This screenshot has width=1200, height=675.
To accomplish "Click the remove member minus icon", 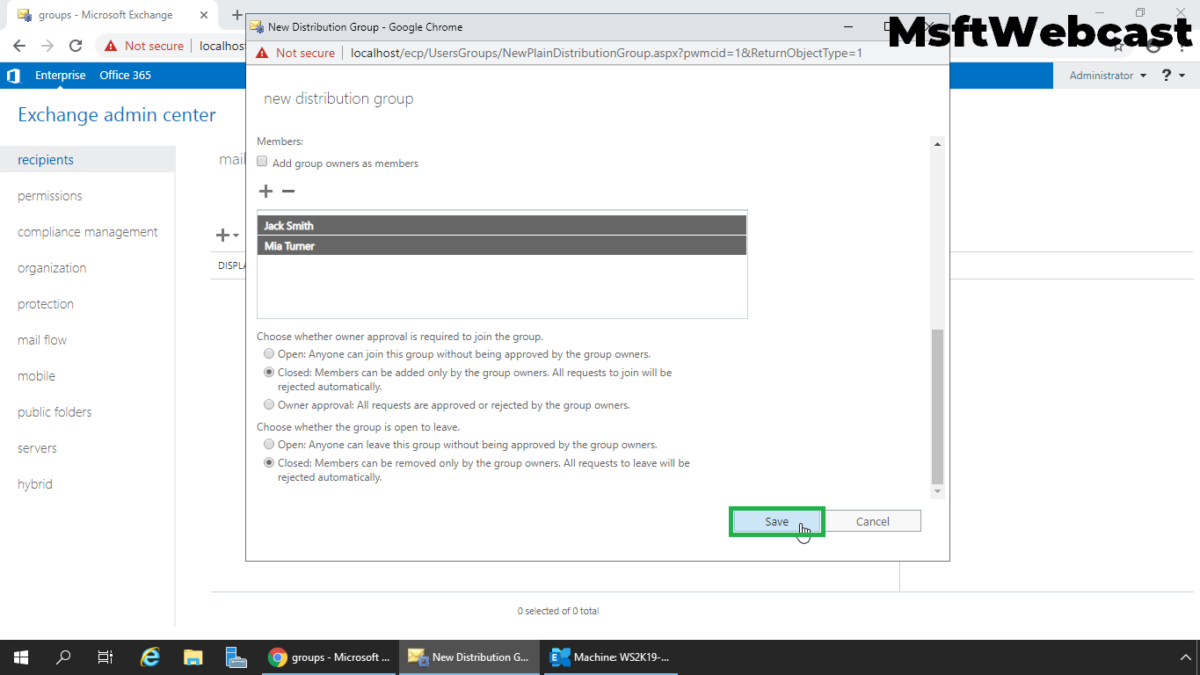I will tap(288, 191).
